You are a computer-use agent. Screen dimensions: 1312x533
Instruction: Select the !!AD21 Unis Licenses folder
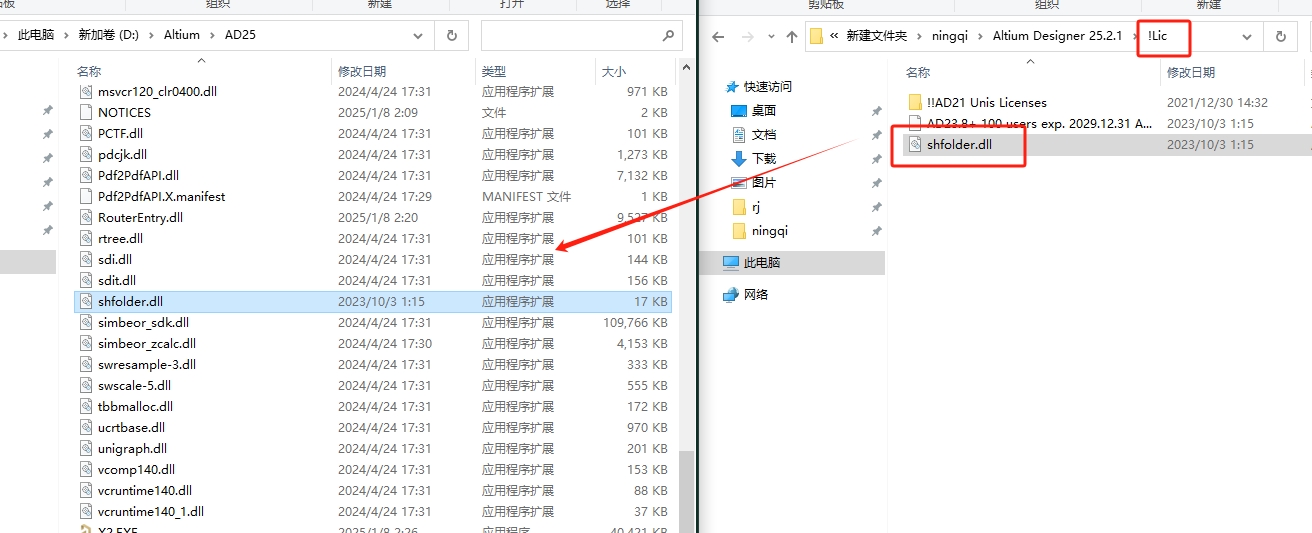tap(986, 102)
